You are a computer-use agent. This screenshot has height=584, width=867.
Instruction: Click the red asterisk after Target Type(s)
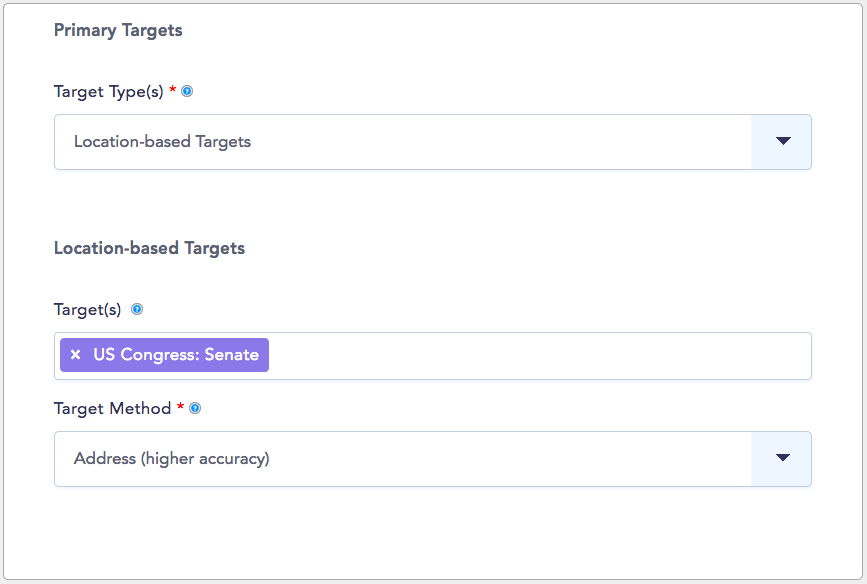(173, 88)
